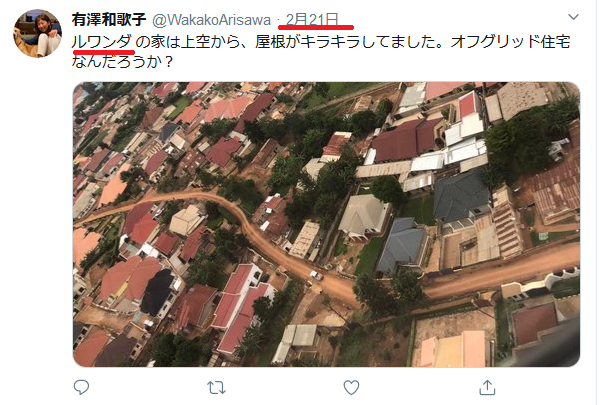Expand the tweet options chevron menu

(573, 17)
